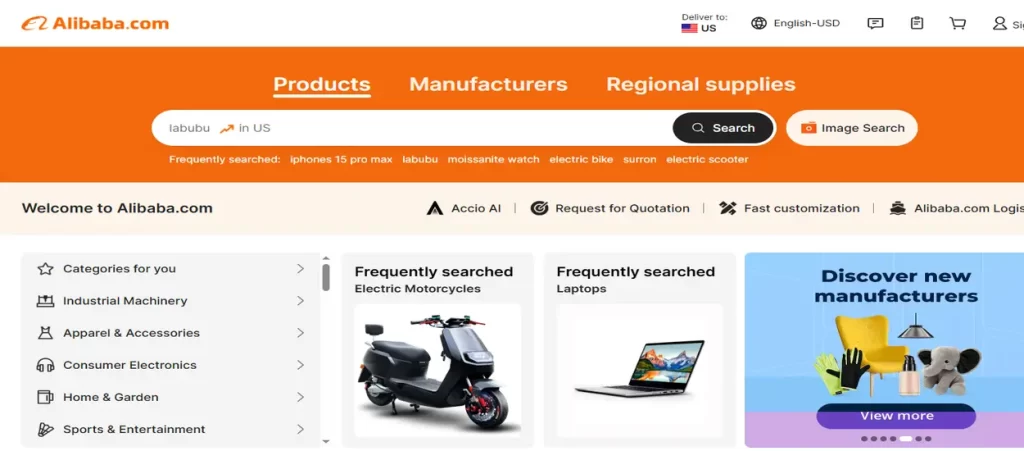The image size is (1024, 451).
Task: Select the electric bike frequent search
Action: (x=581, y=159)
